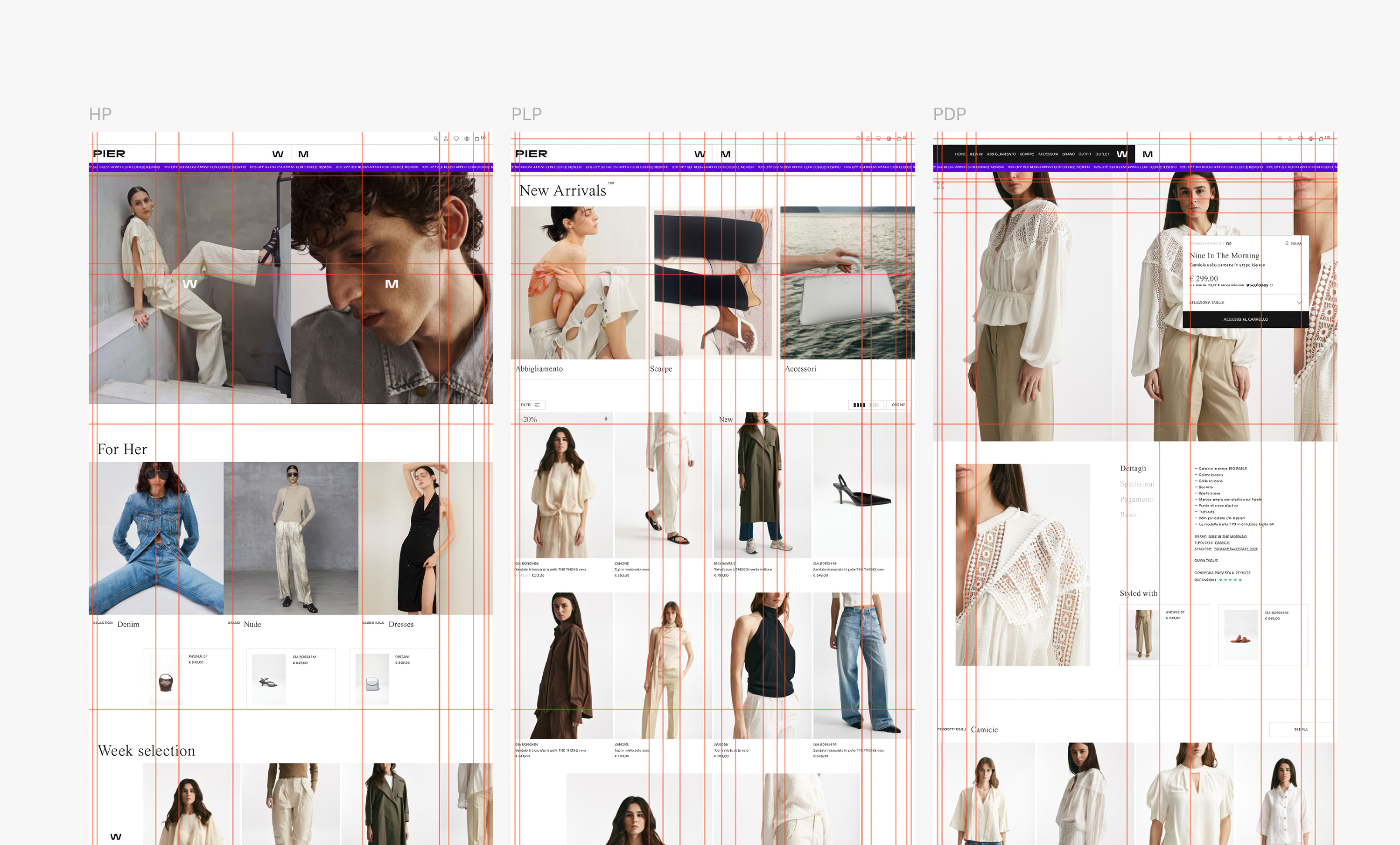Open the Ordina sort dropdown
Viewport: 1400px width, 845px height.
tap(898, 405)
